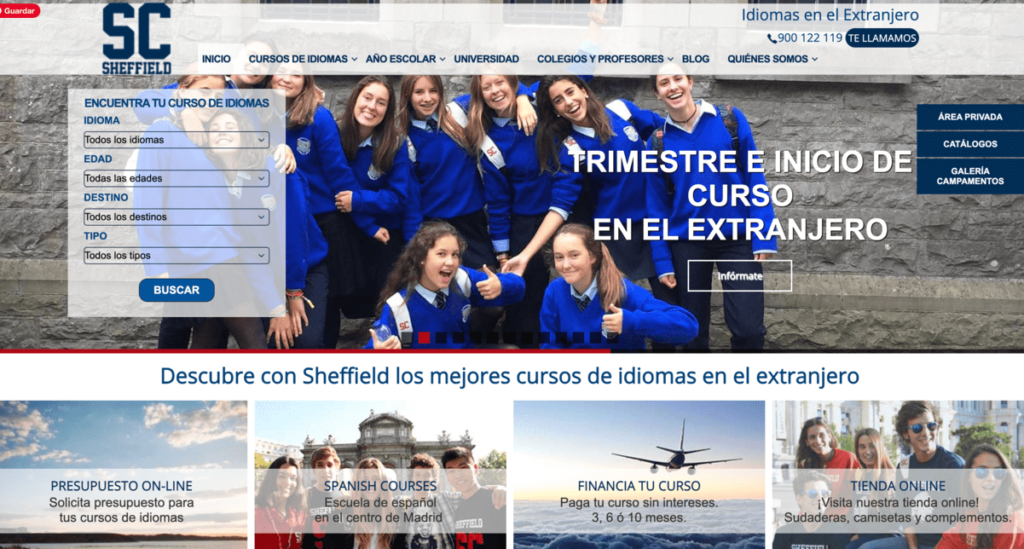Open the Todos los destinos dropdown
This screenshot has height=549, width=1024.
pos(176,217)
